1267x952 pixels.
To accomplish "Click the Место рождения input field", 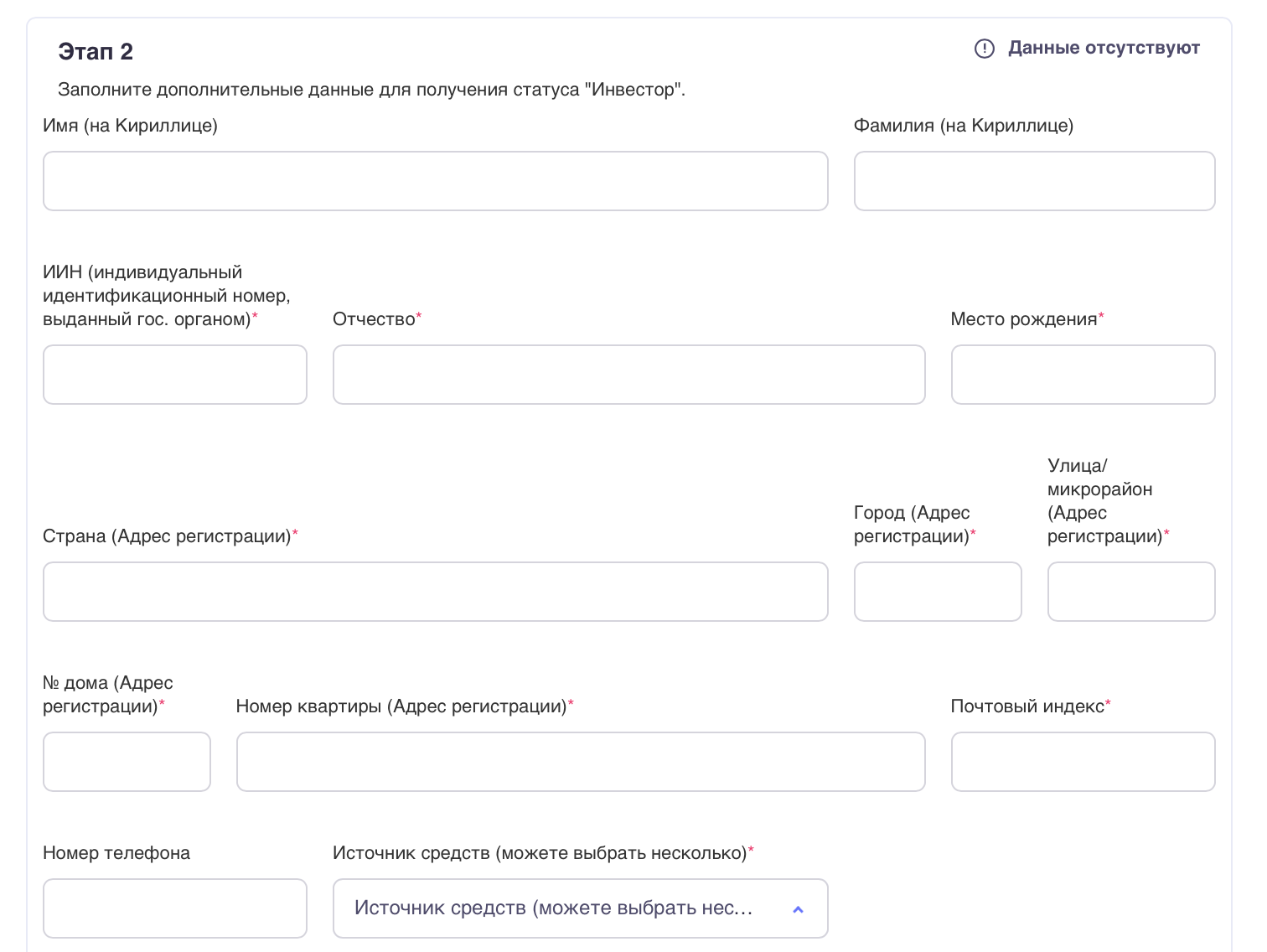I will [1083, 375].
